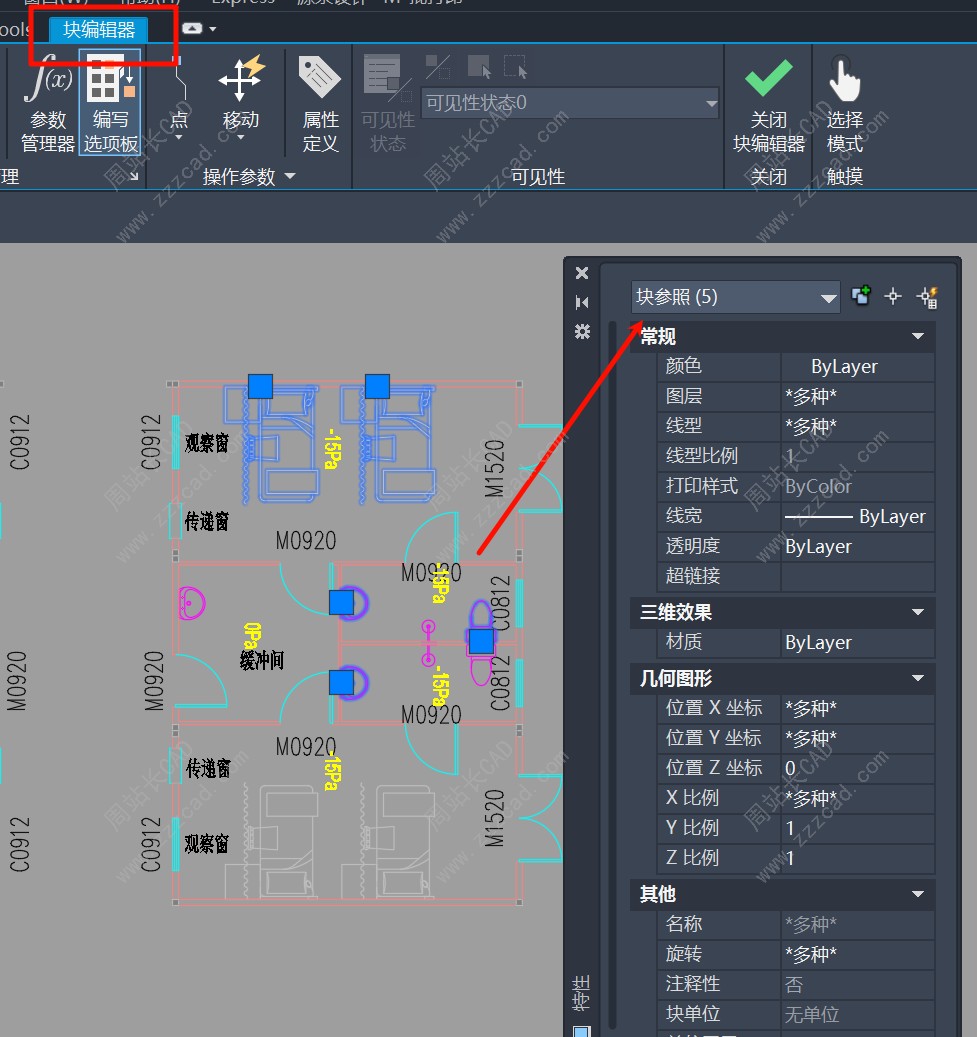This screenshot has width=977, height=1037.
Task: Collapse the 几何图形 geometry section
Action: [918, 679]
